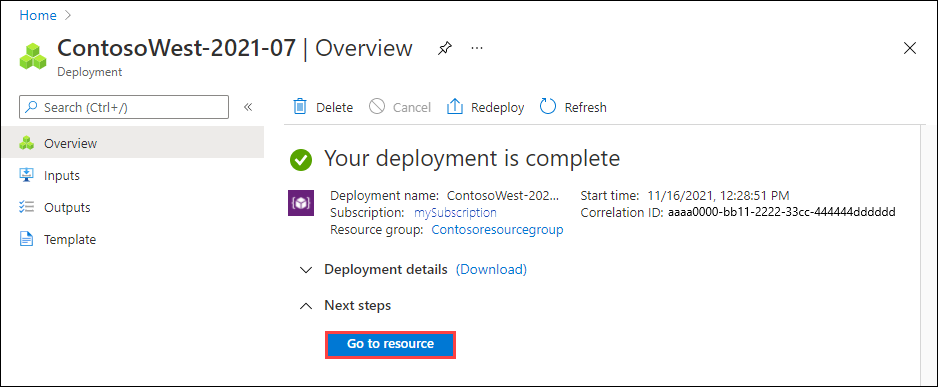The width and height of the screenshot is (938, 387).
Task: Click the magnifier icon in Search box
Action: (32, 108)
